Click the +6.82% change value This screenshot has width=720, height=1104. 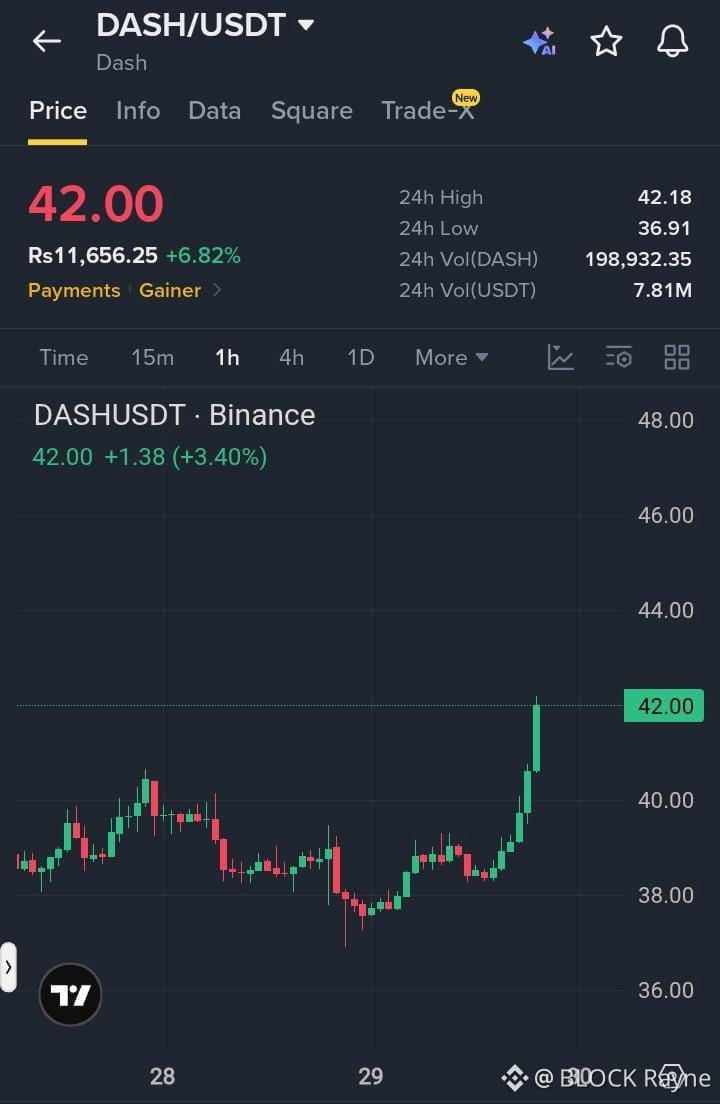pyautogui.click(x=203, y=255)
